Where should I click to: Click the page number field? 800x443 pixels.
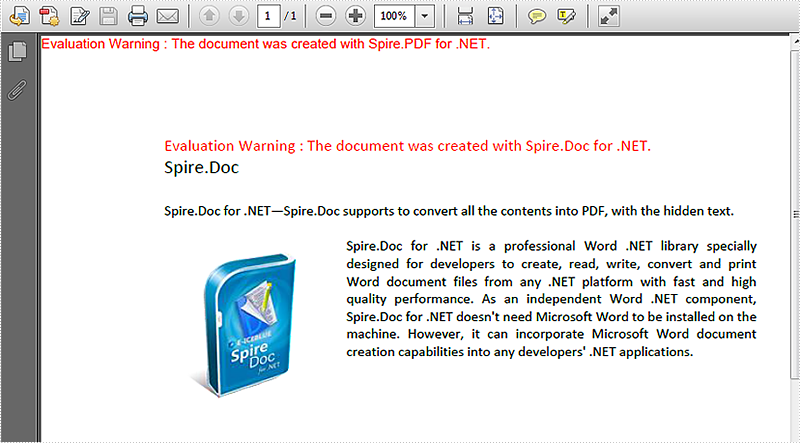point(268,16)
